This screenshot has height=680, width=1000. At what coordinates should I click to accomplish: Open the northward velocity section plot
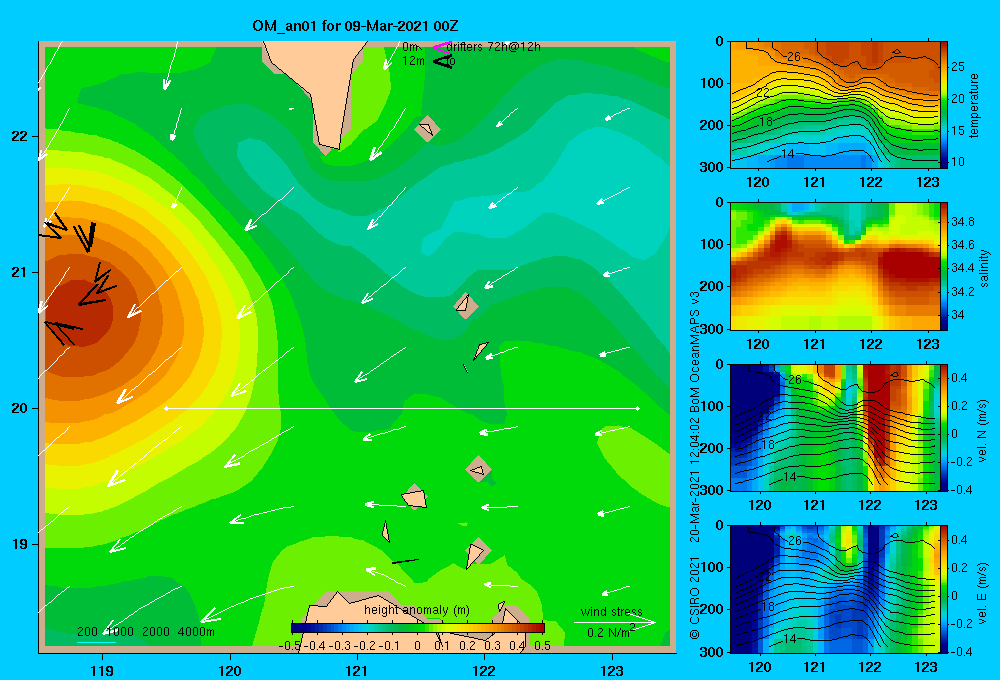[x=834, y=427]
